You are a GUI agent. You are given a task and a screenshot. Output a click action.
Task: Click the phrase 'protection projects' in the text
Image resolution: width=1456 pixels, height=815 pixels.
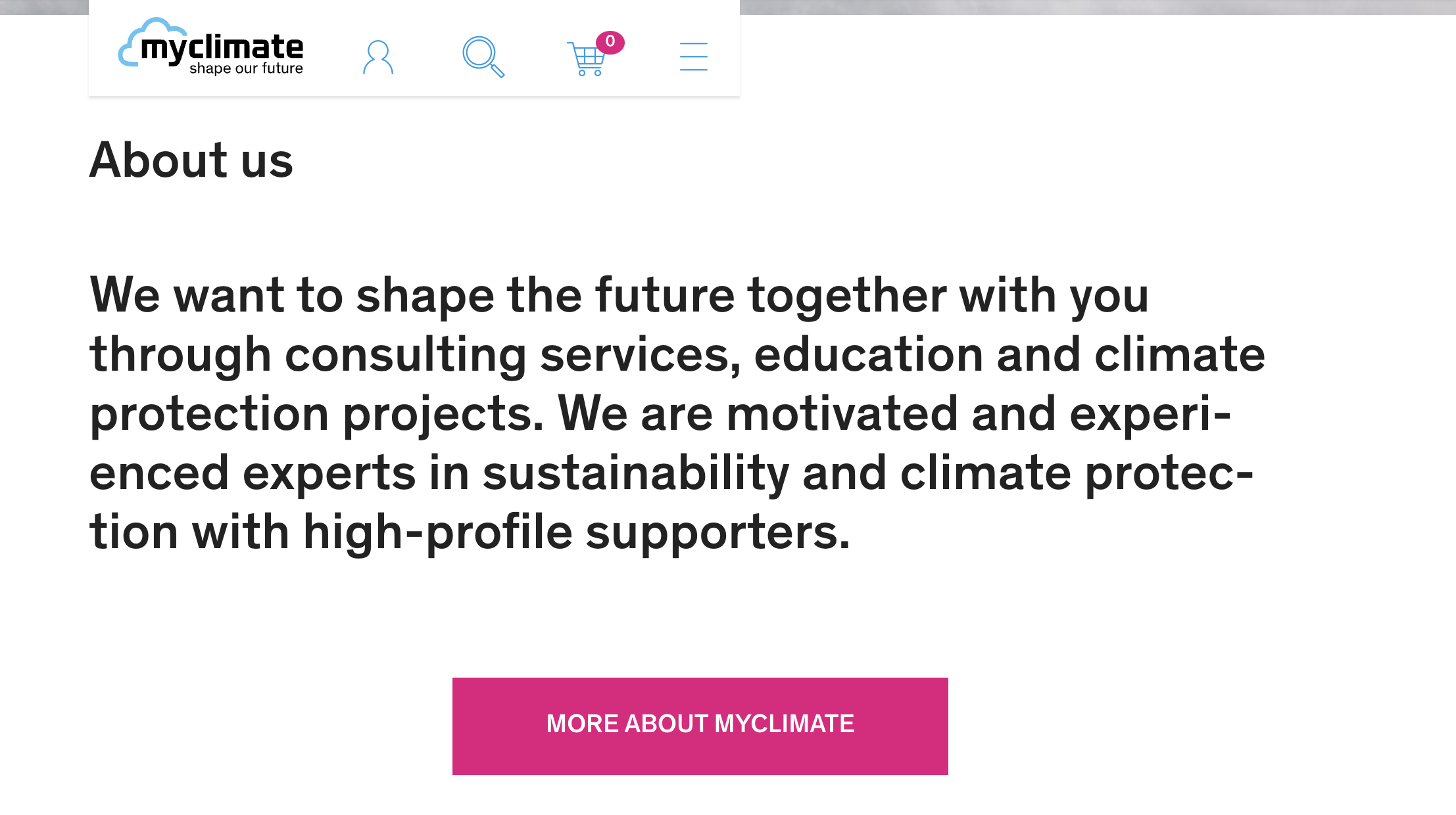point(316,414)
